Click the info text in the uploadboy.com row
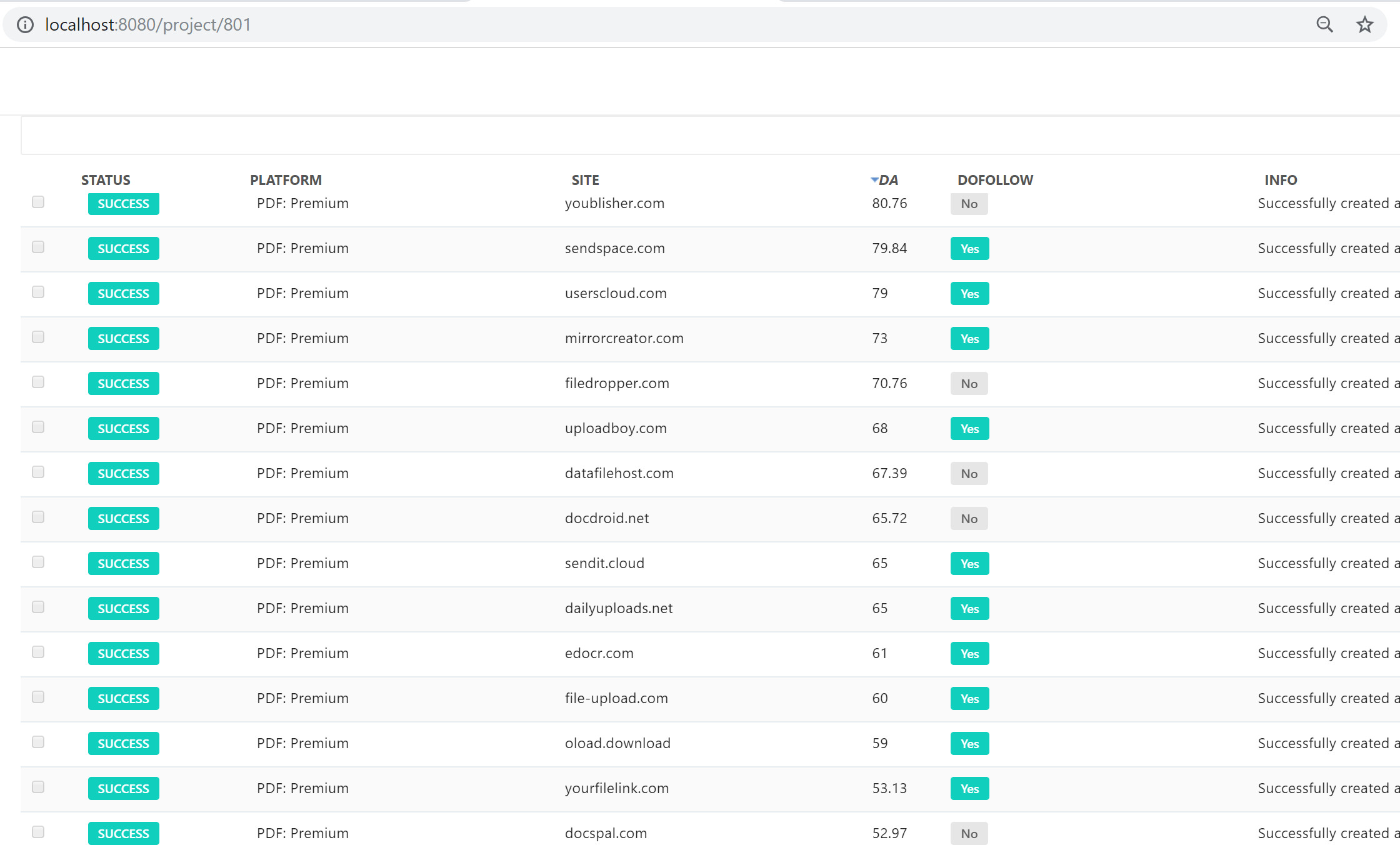The image size is (1400, 850). [x=1329, y=429]
